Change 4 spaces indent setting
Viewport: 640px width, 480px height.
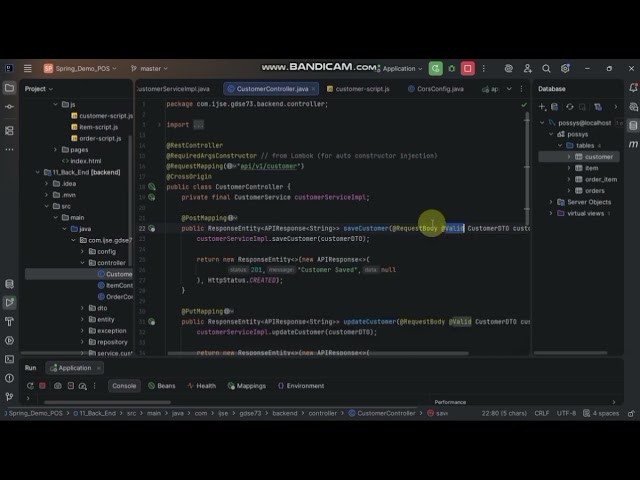point(601,413)
